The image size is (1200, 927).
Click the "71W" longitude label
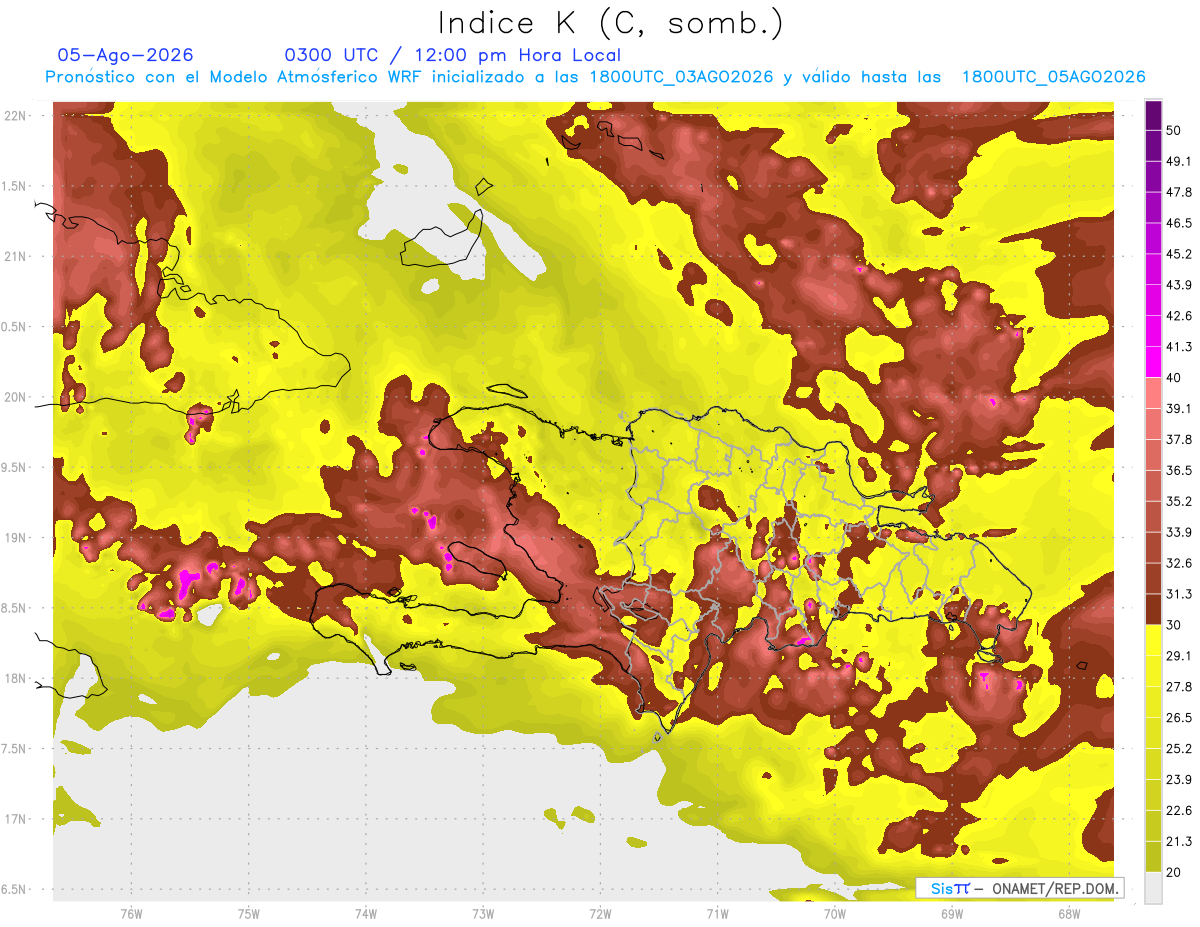717,913
